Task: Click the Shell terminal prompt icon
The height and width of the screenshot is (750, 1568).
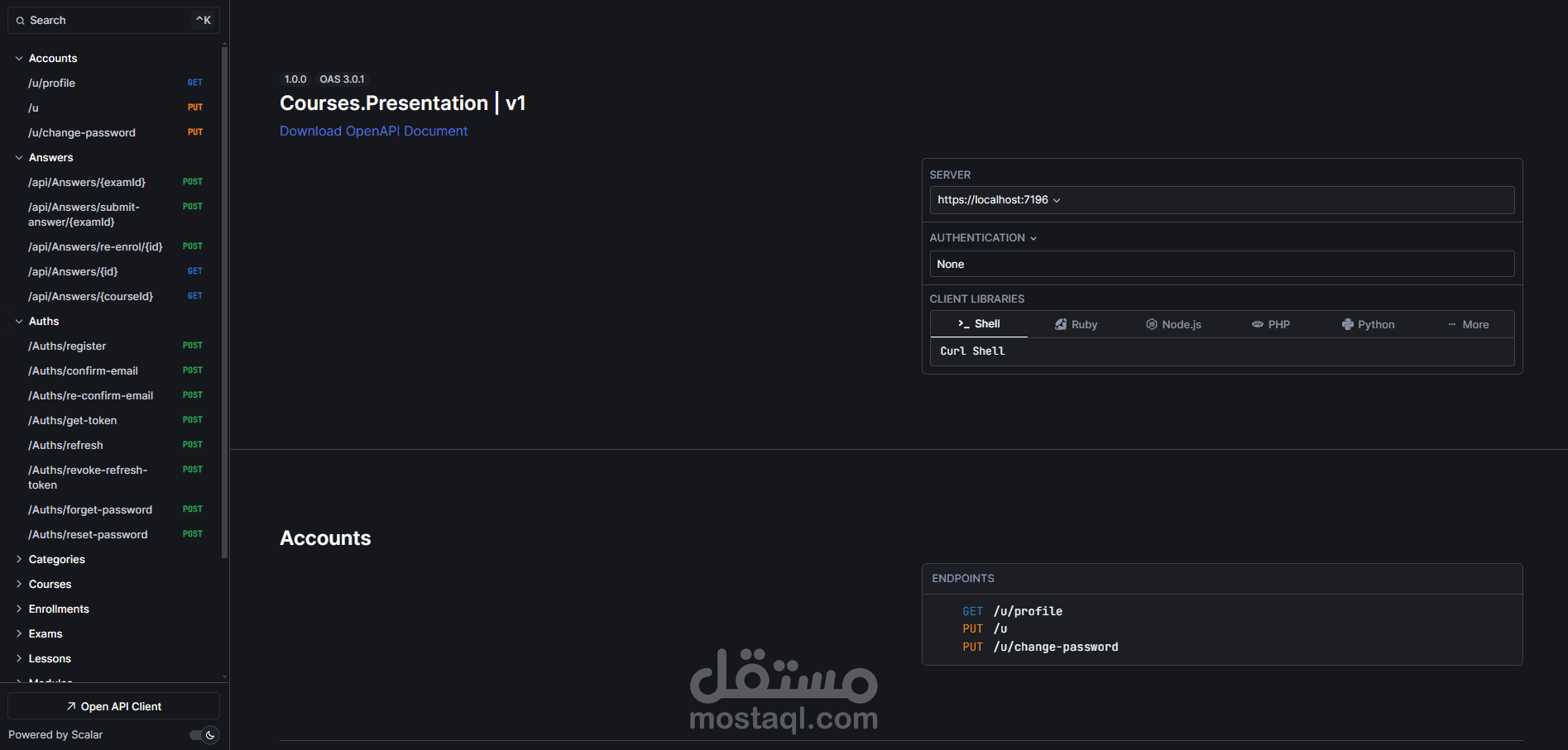Action: click(x=962, y=324)
